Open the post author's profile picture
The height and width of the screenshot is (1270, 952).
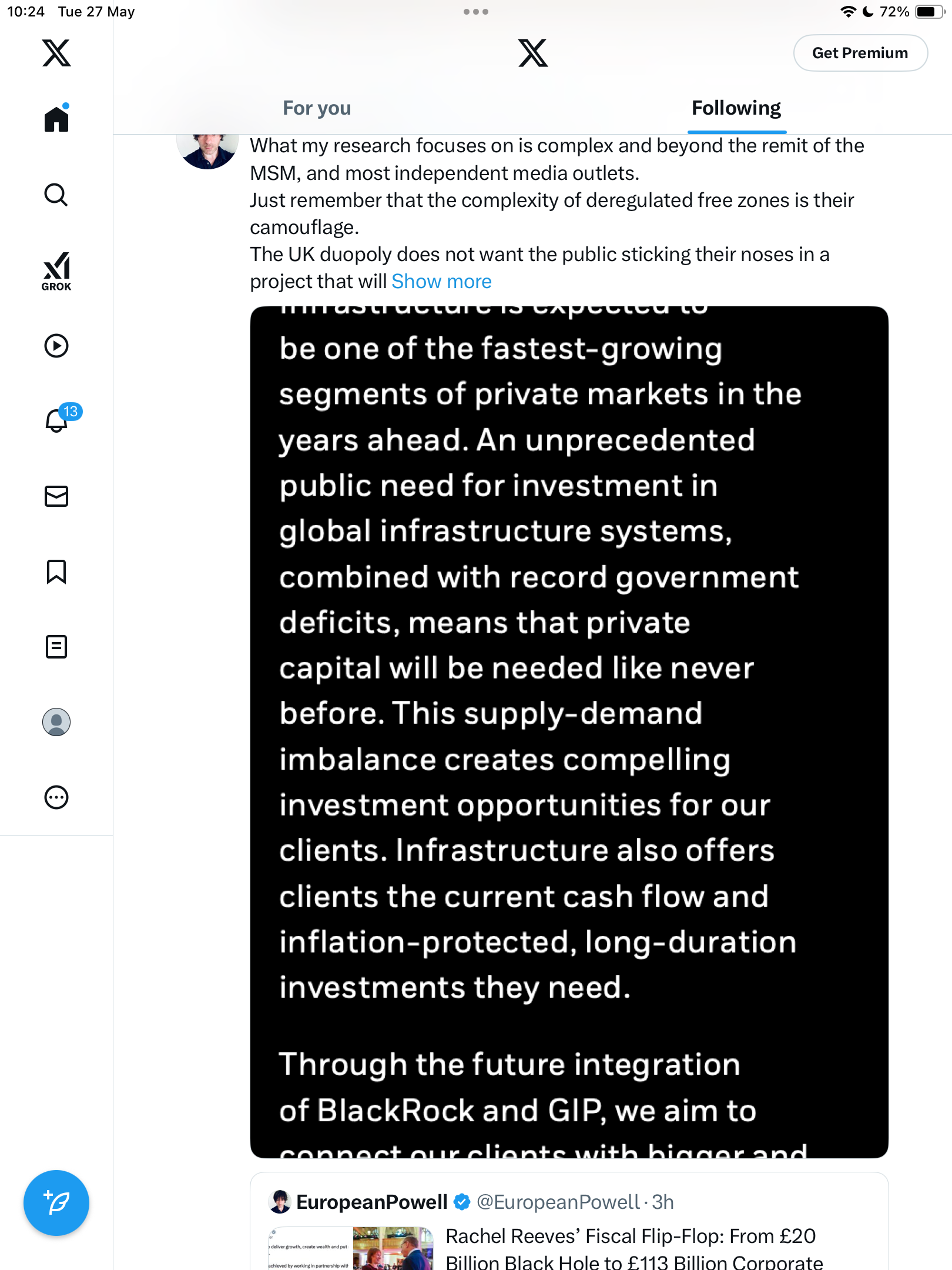207,151
